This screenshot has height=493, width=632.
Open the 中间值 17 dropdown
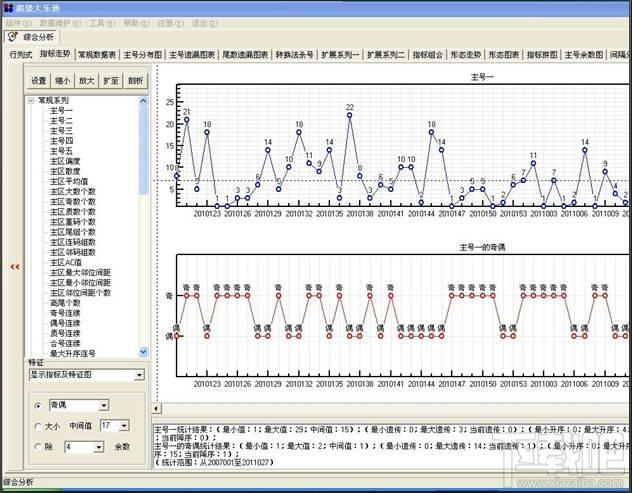[124, 426]
